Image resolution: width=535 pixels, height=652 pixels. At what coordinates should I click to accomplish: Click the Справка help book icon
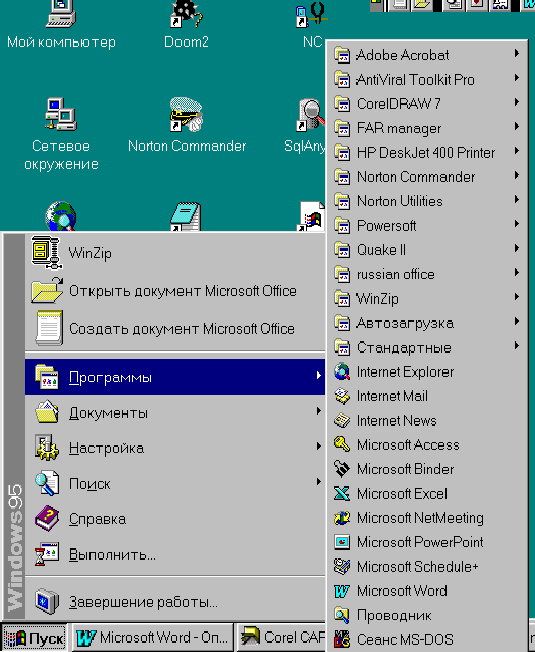pyautogui.click(x=47, y=519)
